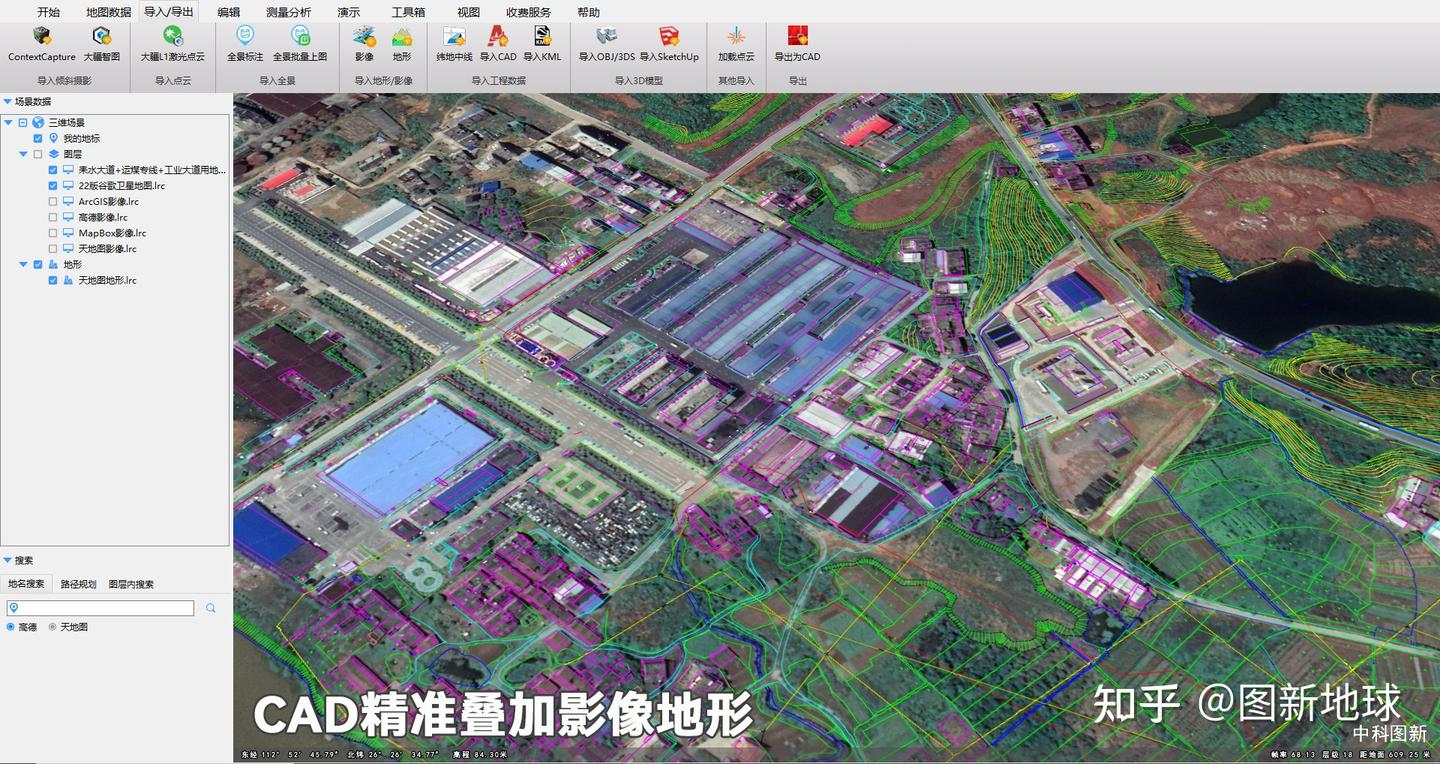1440x764 pixels.
Task: Collapse the 图层 tree node
Action: coord(22,154)
